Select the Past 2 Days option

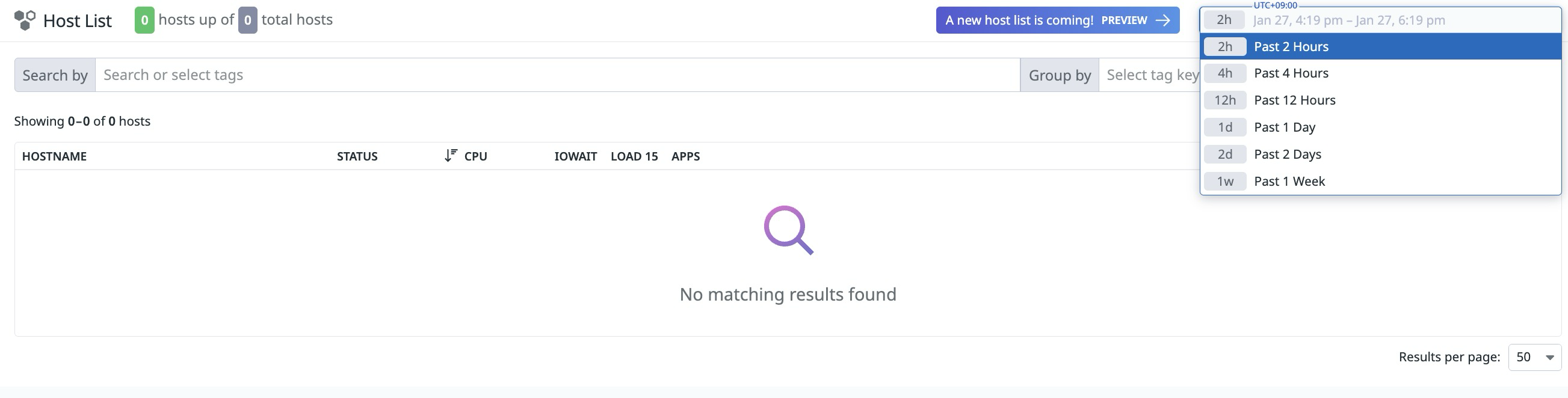[1288, 154]
